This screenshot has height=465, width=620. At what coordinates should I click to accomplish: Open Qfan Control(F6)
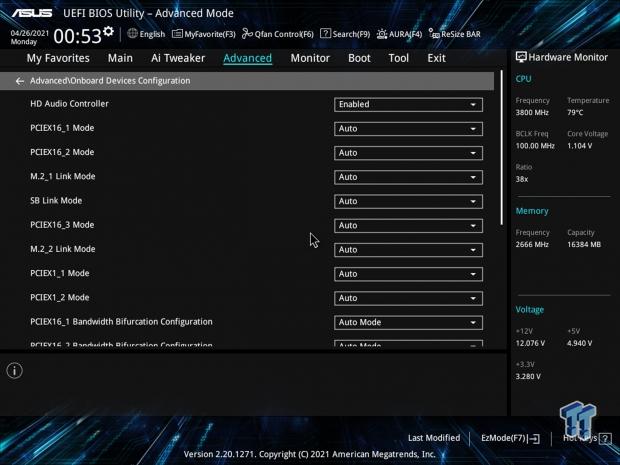[278, 34]
